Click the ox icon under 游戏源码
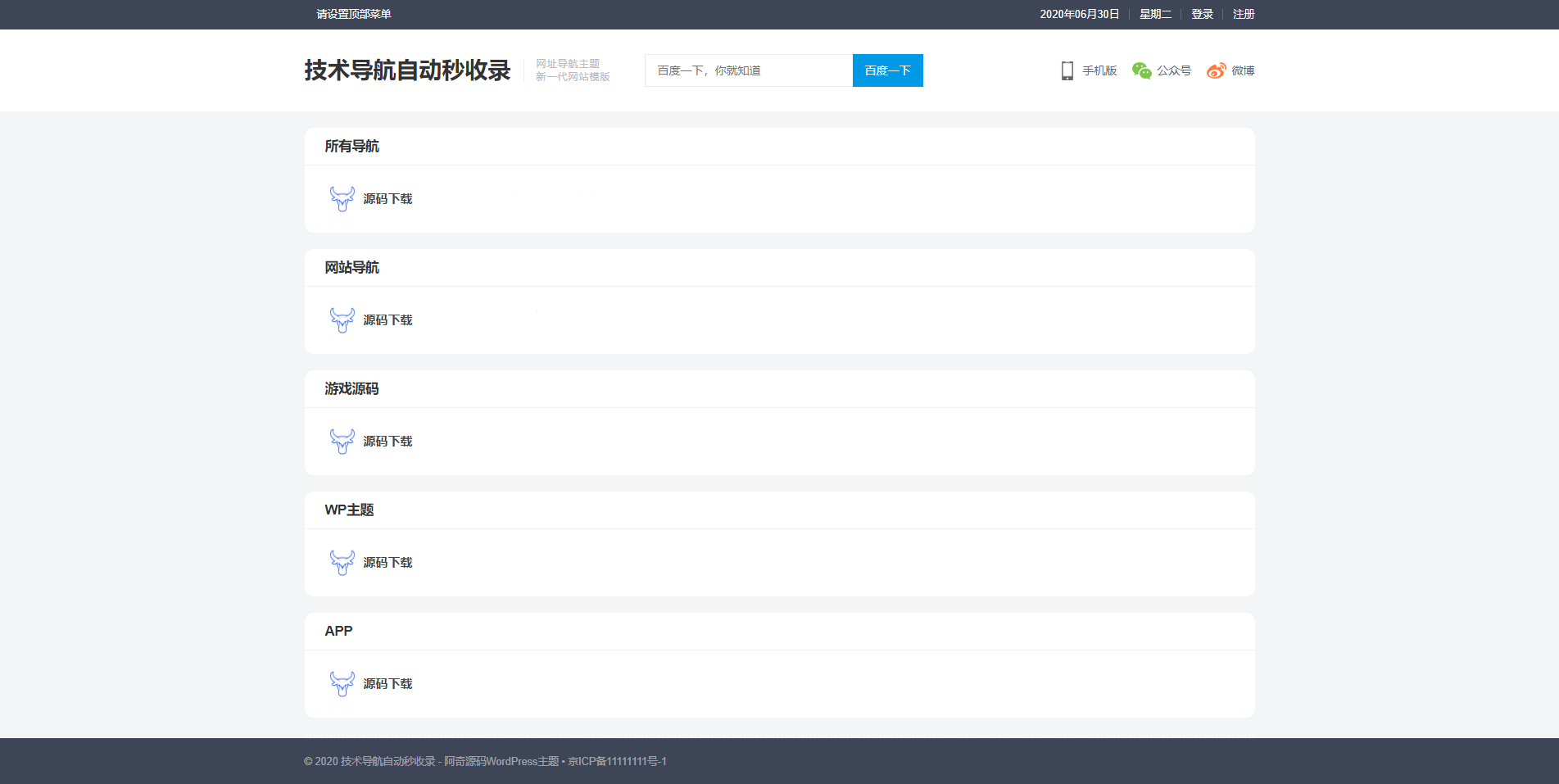The width and height of the screenshot is (1559, 784). [342, 441]
